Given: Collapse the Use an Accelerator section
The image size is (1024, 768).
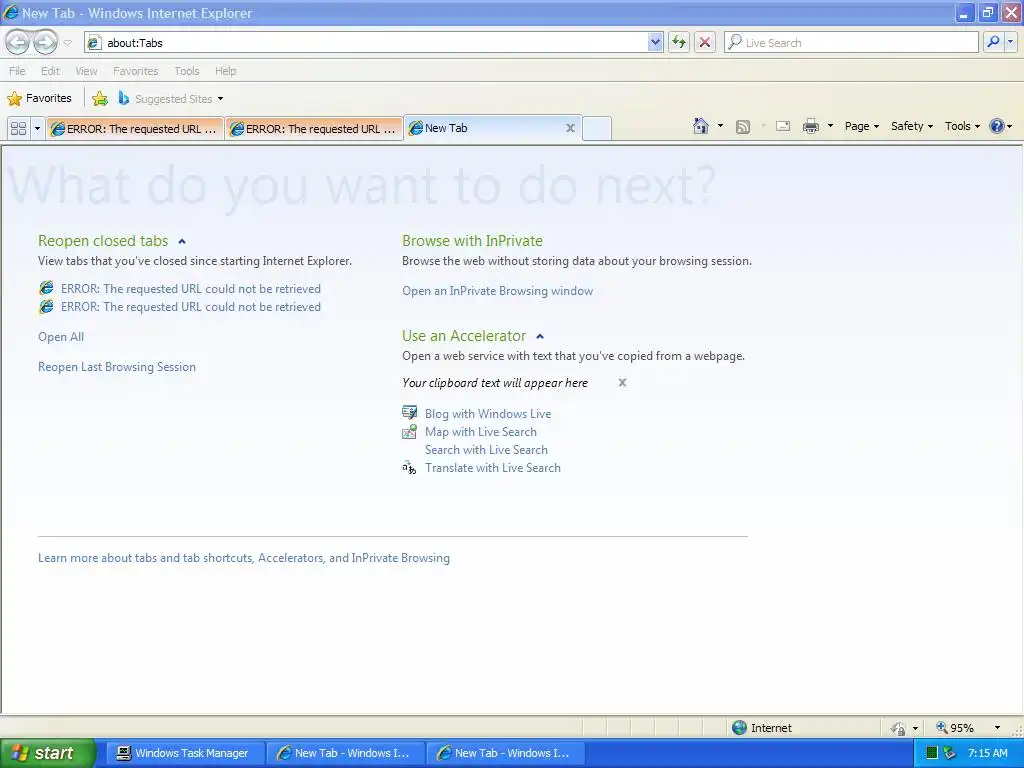Looking at the screenshot, I should pyautogui.click(x=540, y=336).
